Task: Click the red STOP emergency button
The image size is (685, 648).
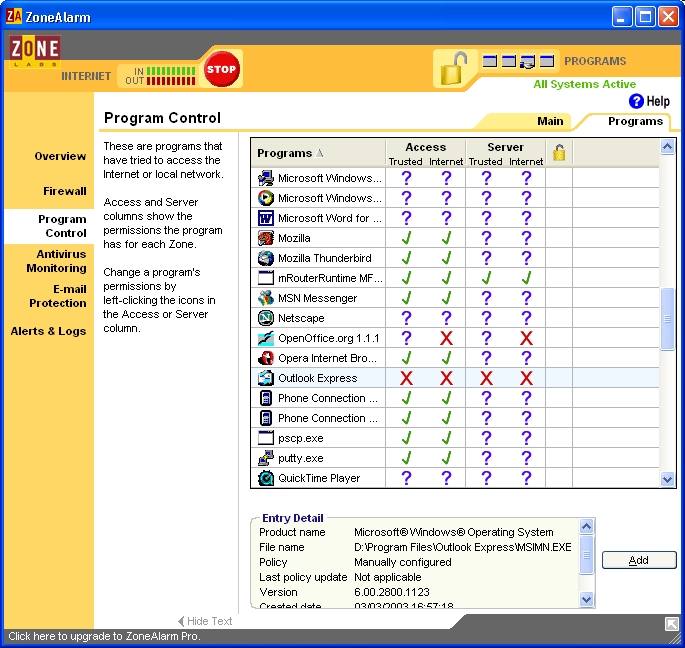Action: [221, 69]
